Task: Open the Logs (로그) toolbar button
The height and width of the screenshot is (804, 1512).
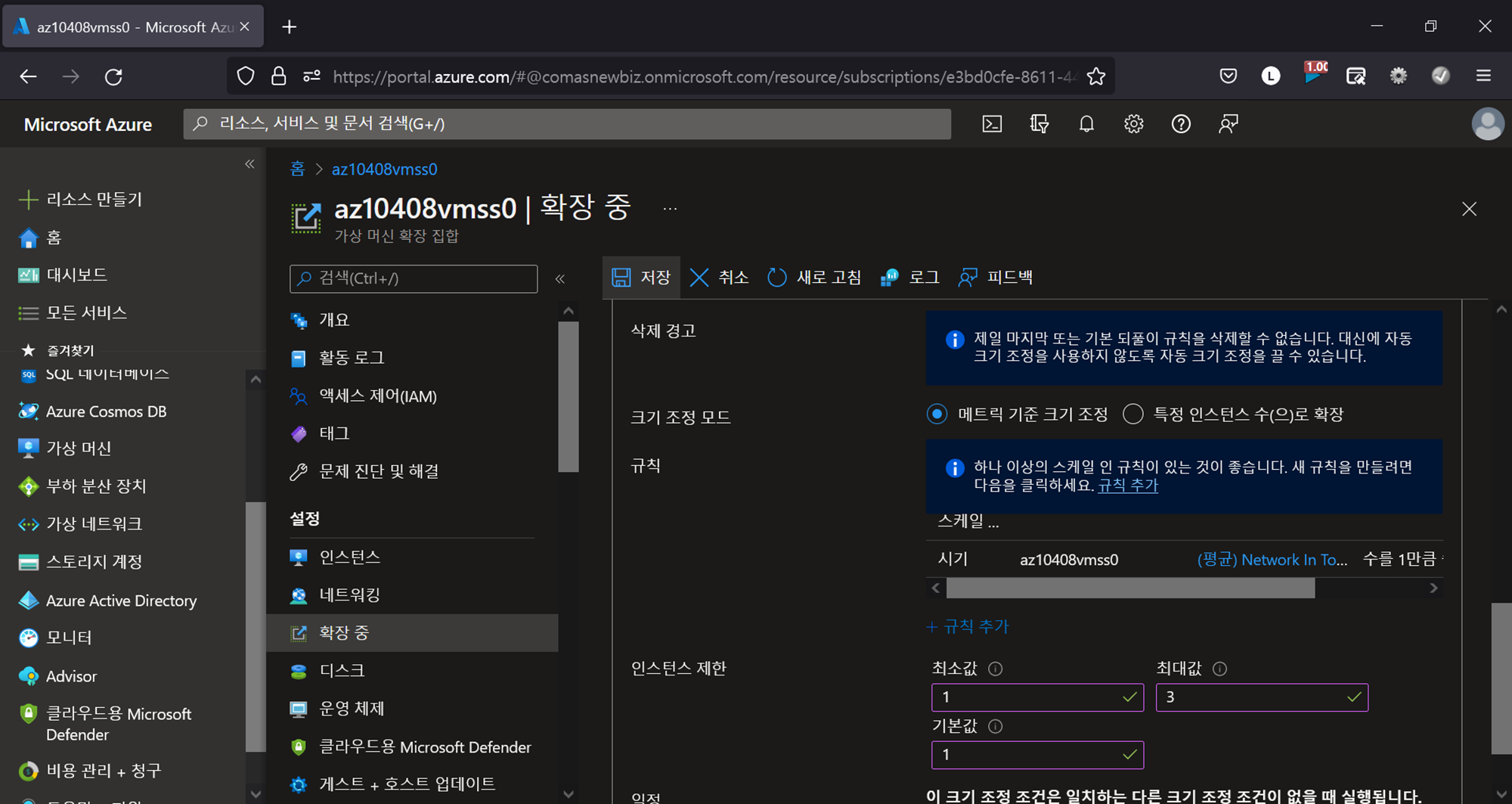Action: coord(910,278)
